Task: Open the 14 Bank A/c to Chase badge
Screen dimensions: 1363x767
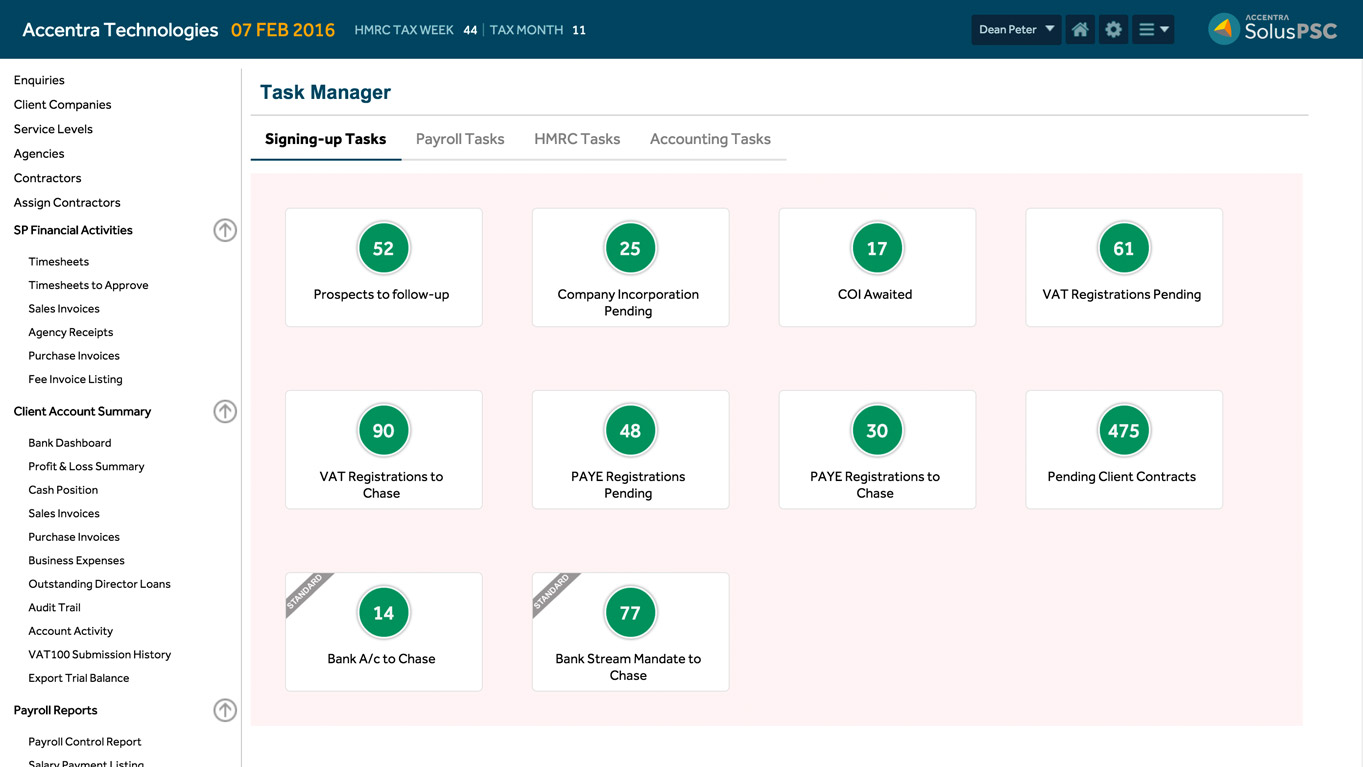Action: tap(383, 613)
